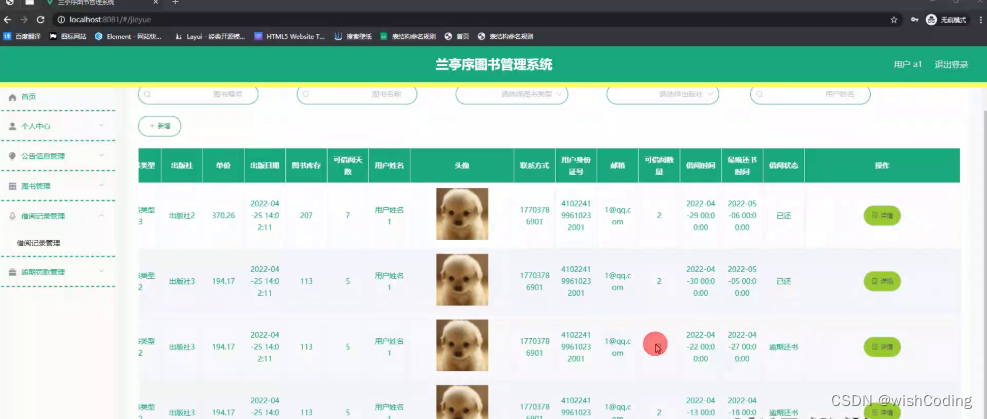
Task: Reload the page with refresh icon
Action: coord(40,20)
